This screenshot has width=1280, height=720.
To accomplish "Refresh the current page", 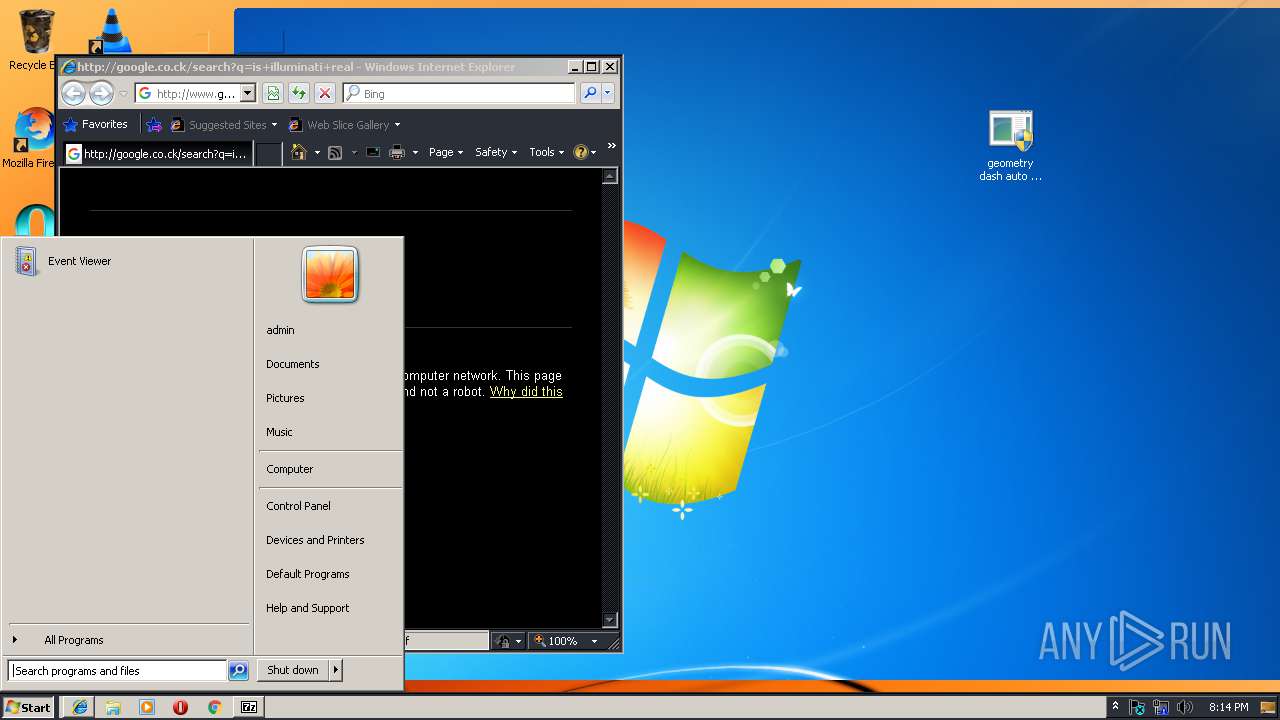I will [x=299, y=93].
